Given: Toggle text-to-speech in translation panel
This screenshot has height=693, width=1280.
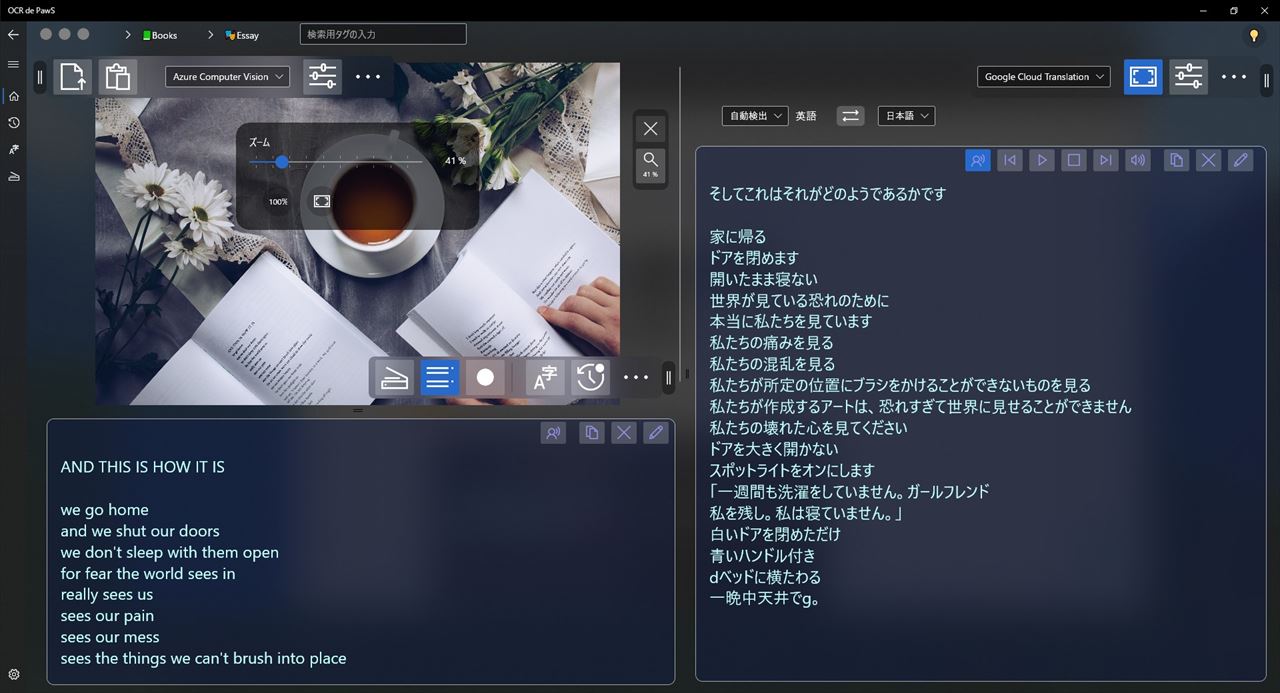Looking at the screenshot, I should click(x=977, y=160).
